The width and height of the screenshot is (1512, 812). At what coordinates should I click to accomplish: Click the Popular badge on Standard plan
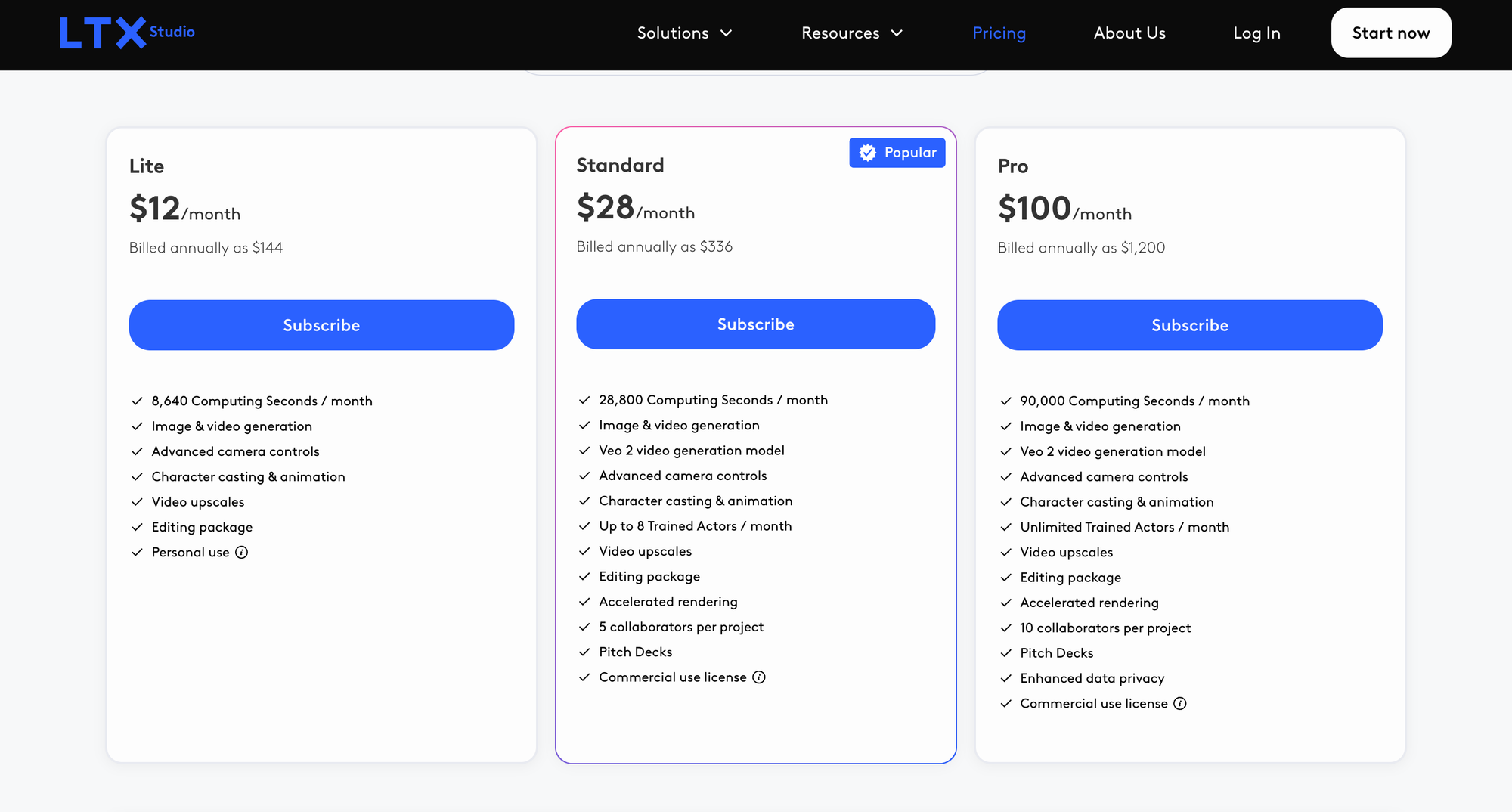897,152
